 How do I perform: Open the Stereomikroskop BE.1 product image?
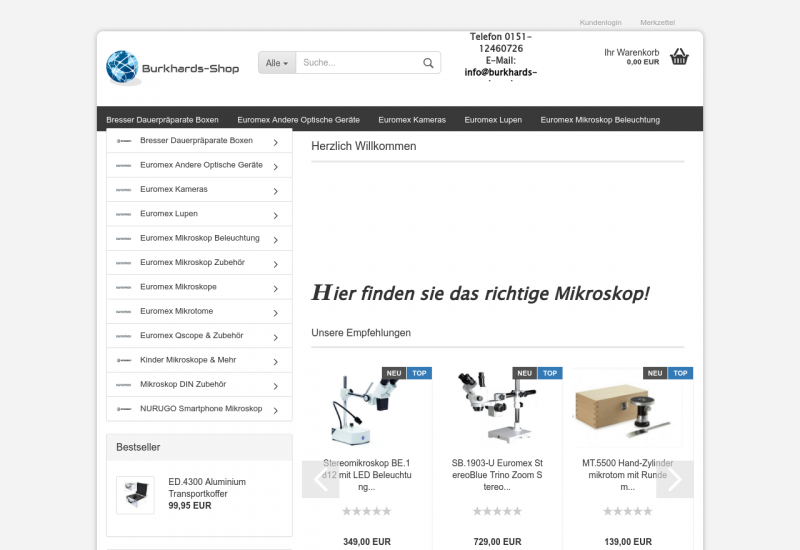(366, 408)
